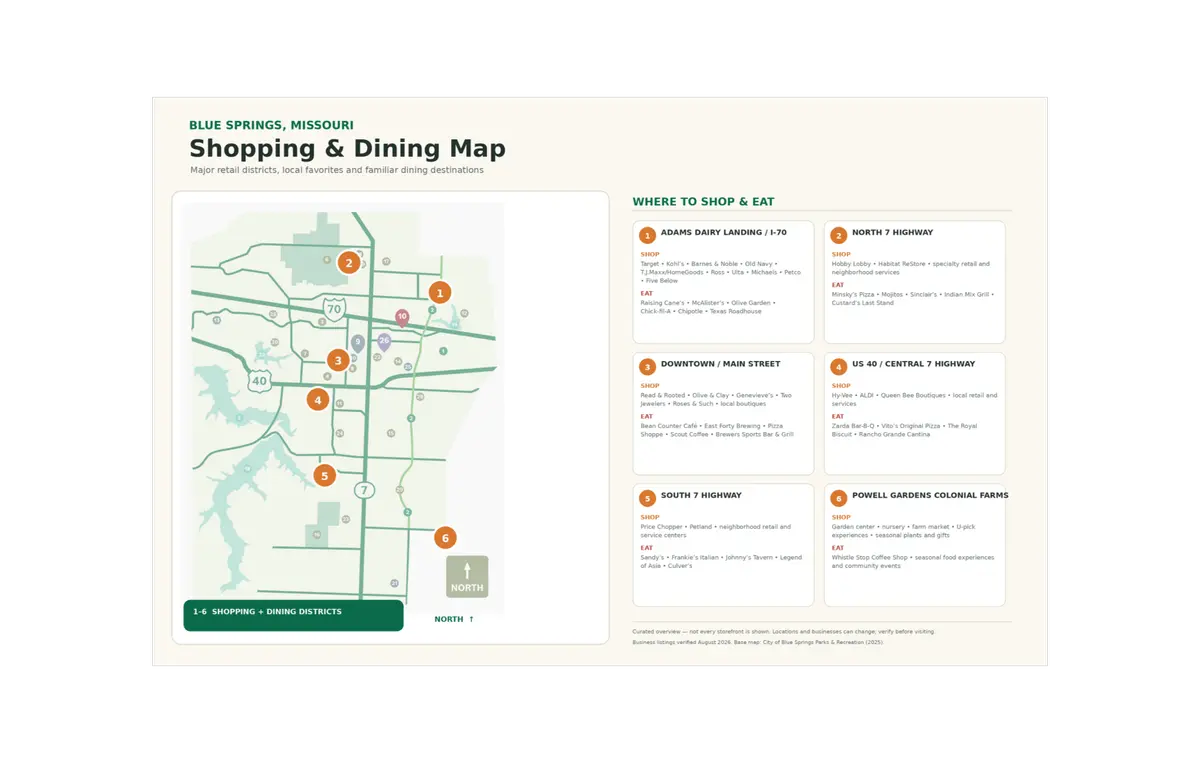Viewport: 1200px width, 763px height.
Task: Click EAT label in South 7 Highway card
Action: 647,548
